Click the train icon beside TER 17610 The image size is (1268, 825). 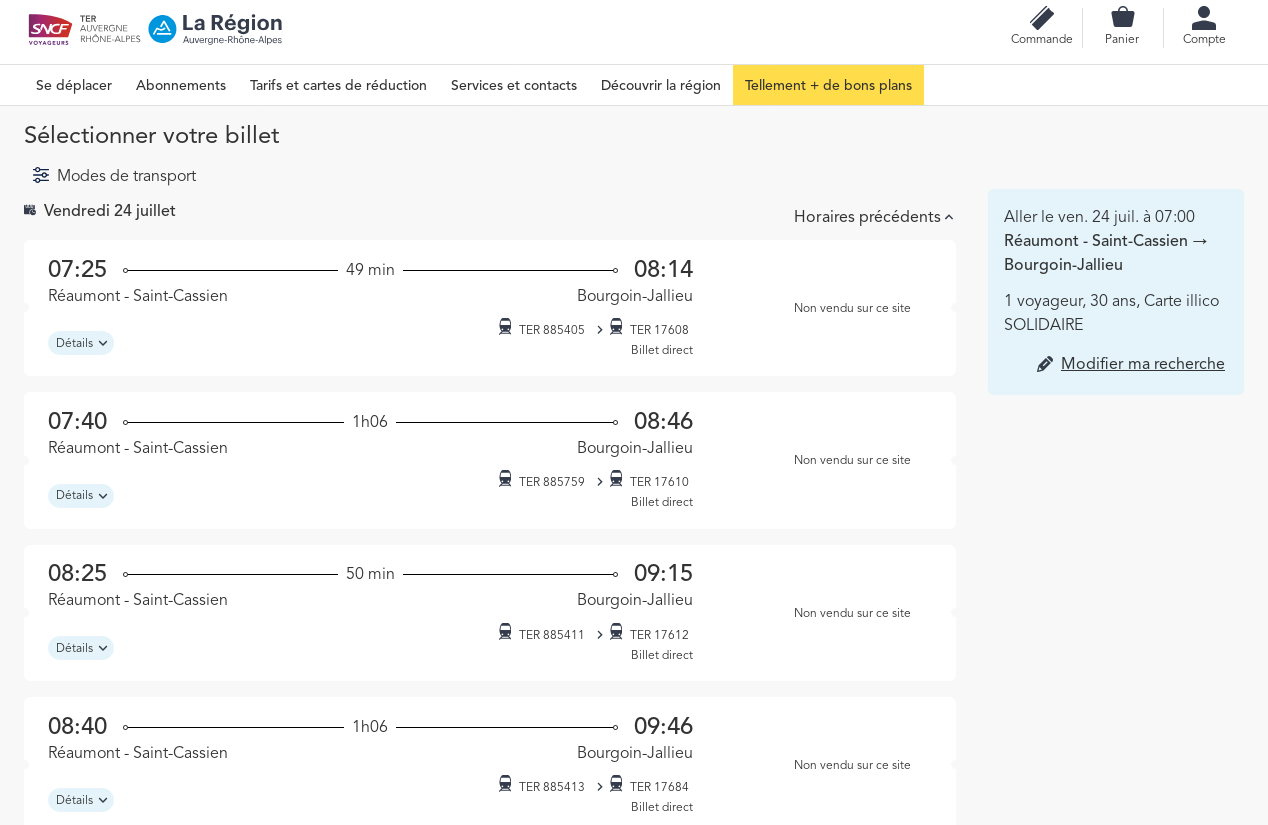pyautogui.click(x=616, y=479)
